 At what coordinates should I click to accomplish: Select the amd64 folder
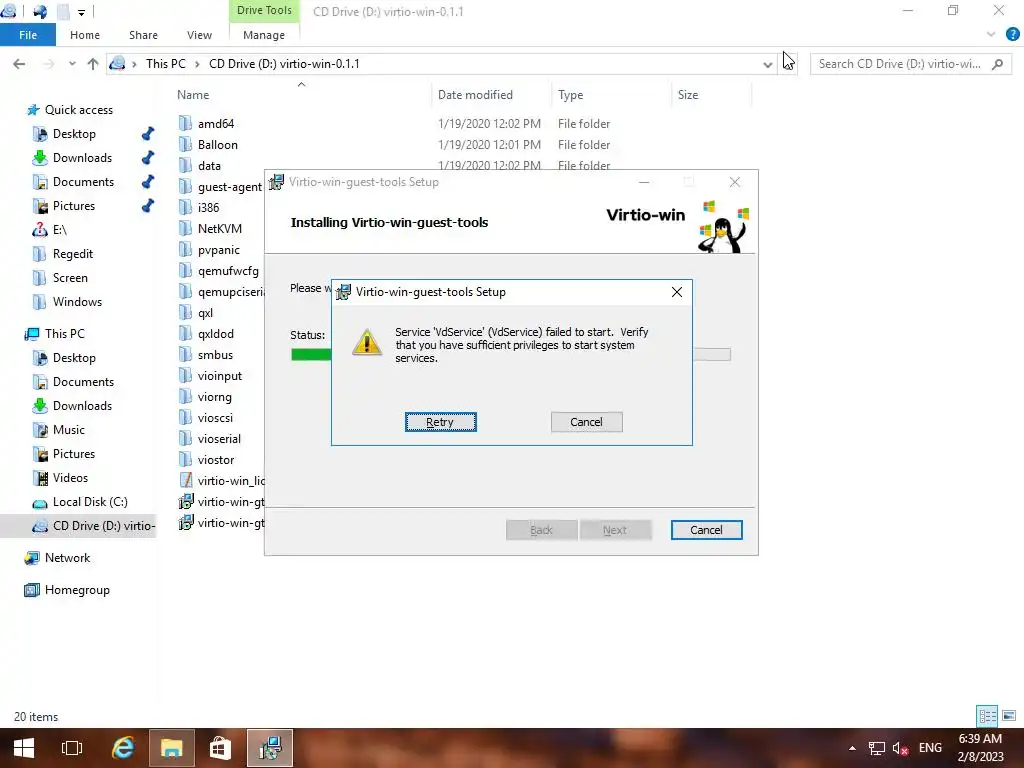[216, 123]
